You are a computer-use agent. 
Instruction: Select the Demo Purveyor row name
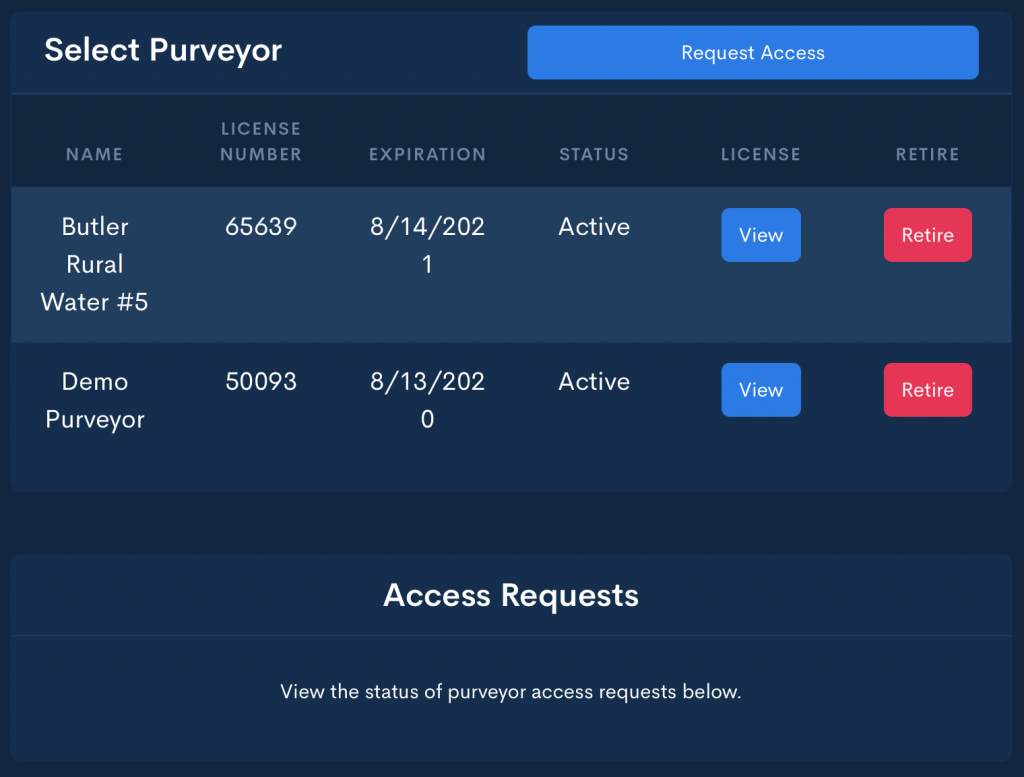[x=94, y=400]
